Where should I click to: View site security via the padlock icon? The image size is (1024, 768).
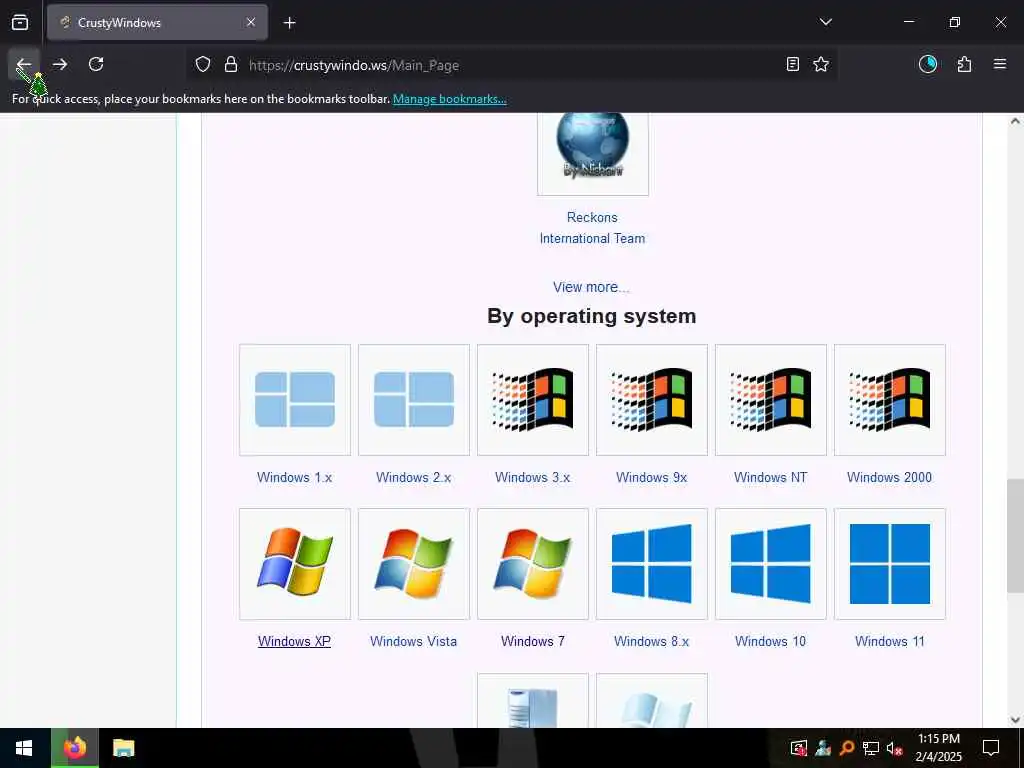(231, 65)
